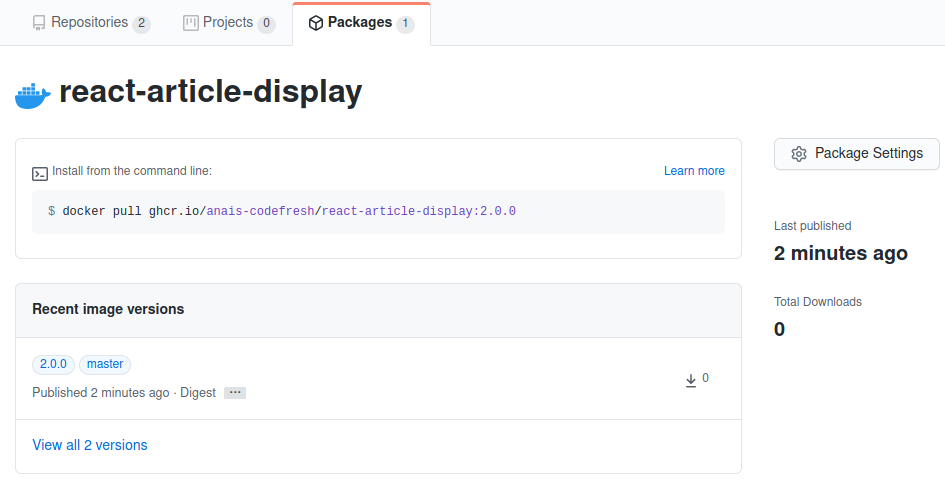945x482 pixels.
Task: Click the react-article-display package title
Action: coord(210,92)
